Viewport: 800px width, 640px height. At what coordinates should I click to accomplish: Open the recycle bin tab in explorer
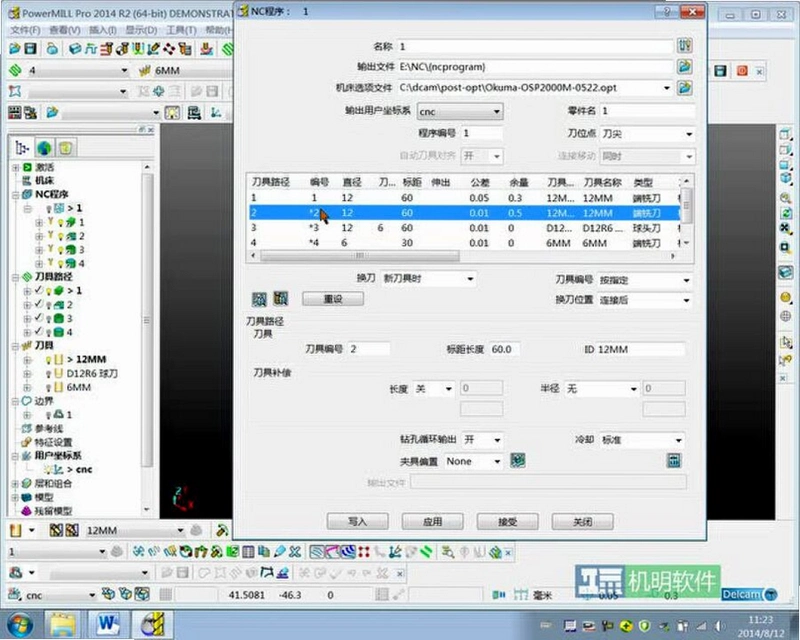[66, 148]
